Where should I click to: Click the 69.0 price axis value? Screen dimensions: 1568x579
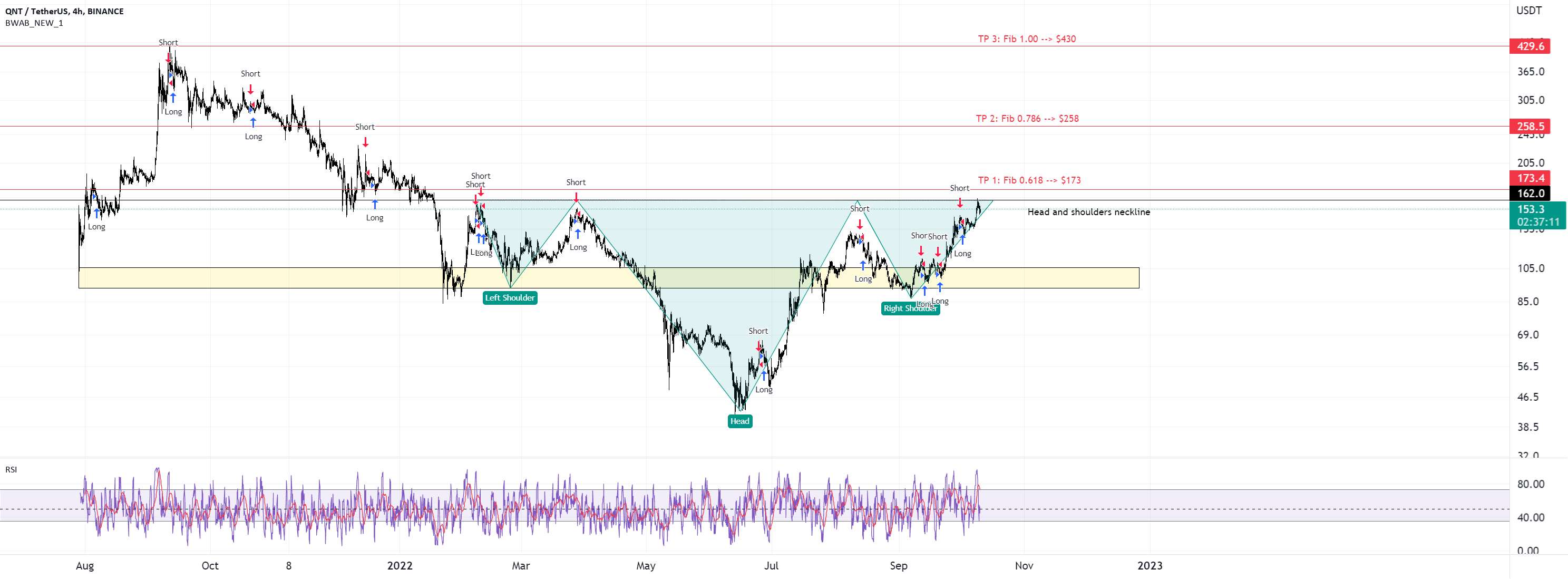click(x=1528, y=335)
